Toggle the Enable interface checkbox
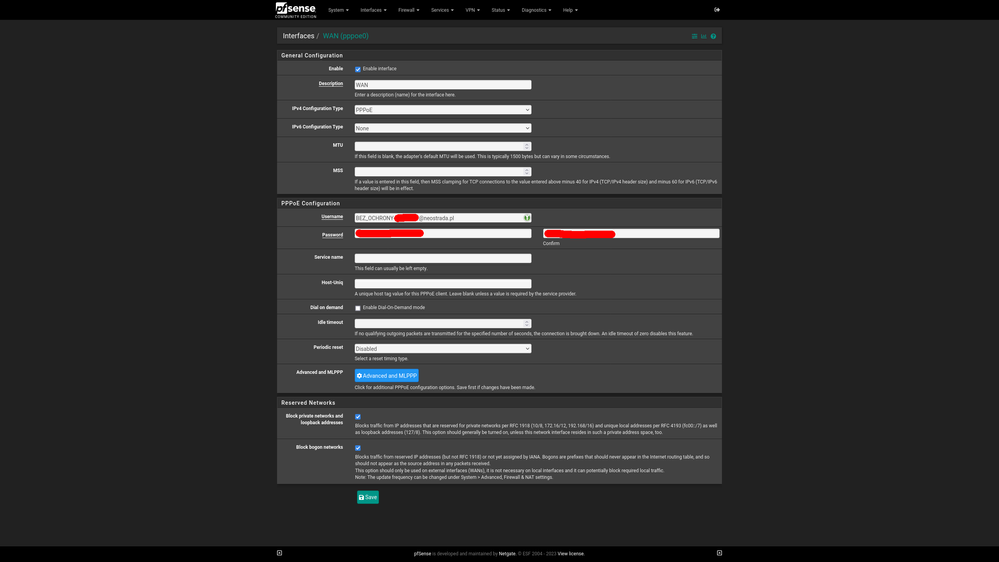Screen dimensions: 999x562 pyautogui.click(x=358, y=69)
